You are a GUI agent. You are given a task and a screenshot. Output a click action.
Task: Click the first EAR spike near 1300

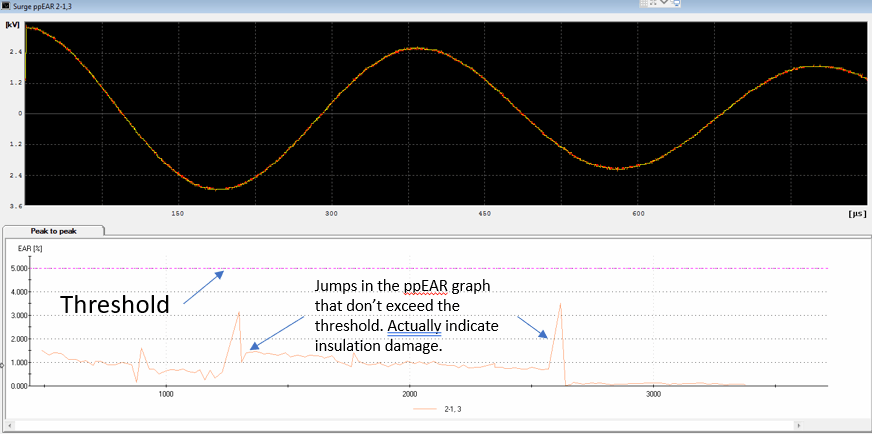239,313
